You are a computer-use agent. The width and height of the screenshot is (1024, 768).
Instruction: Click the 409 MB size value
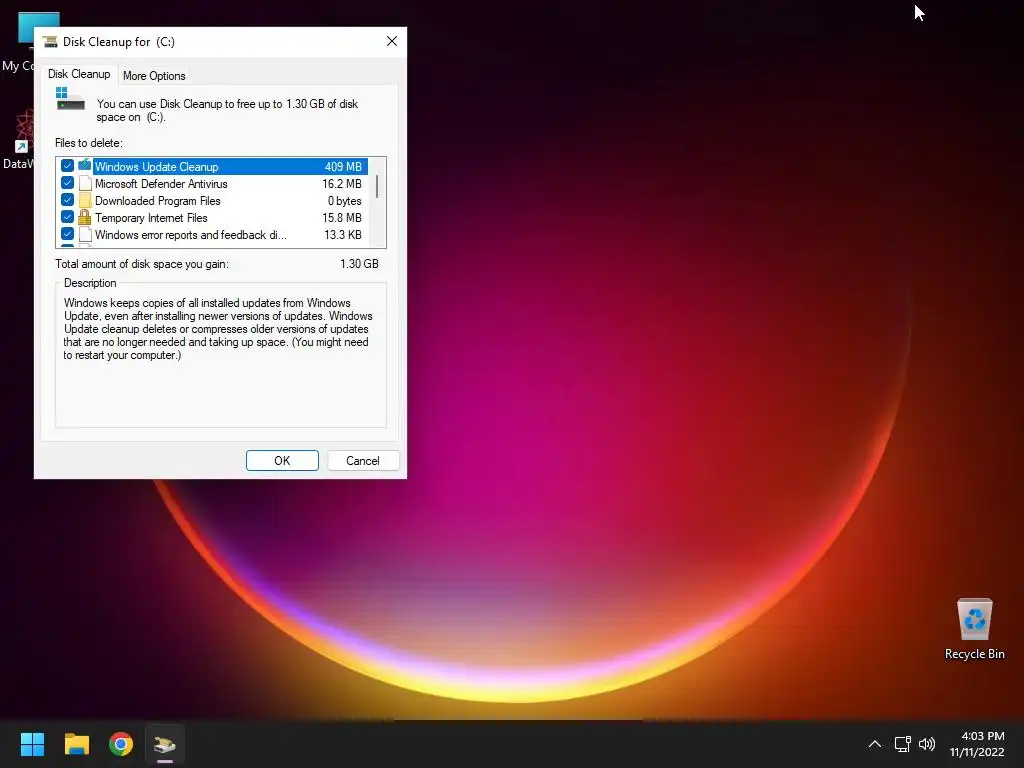tap(343, 167)
